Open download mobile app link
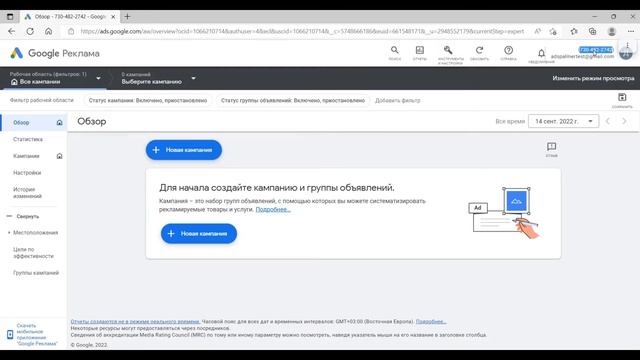This screenshot has height=360, width=640. pos(37,334)
